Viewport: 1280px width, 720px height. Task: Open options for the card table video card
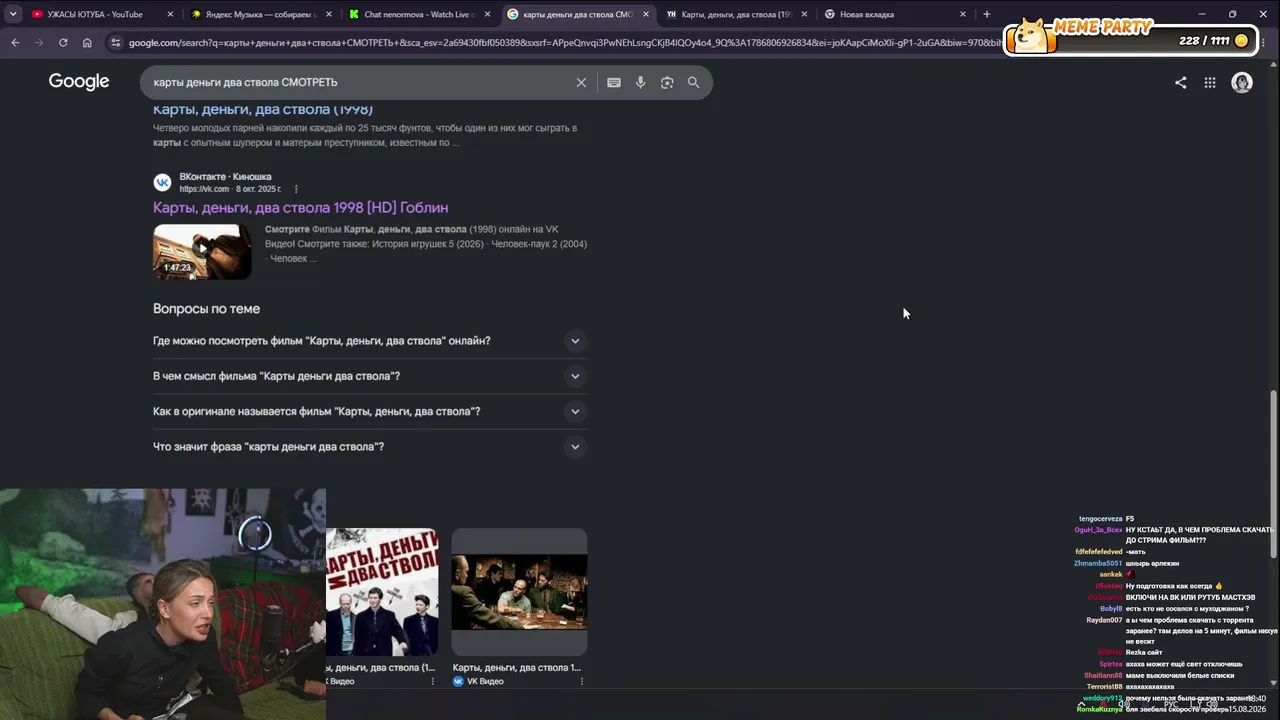click(x=581, y=681)
